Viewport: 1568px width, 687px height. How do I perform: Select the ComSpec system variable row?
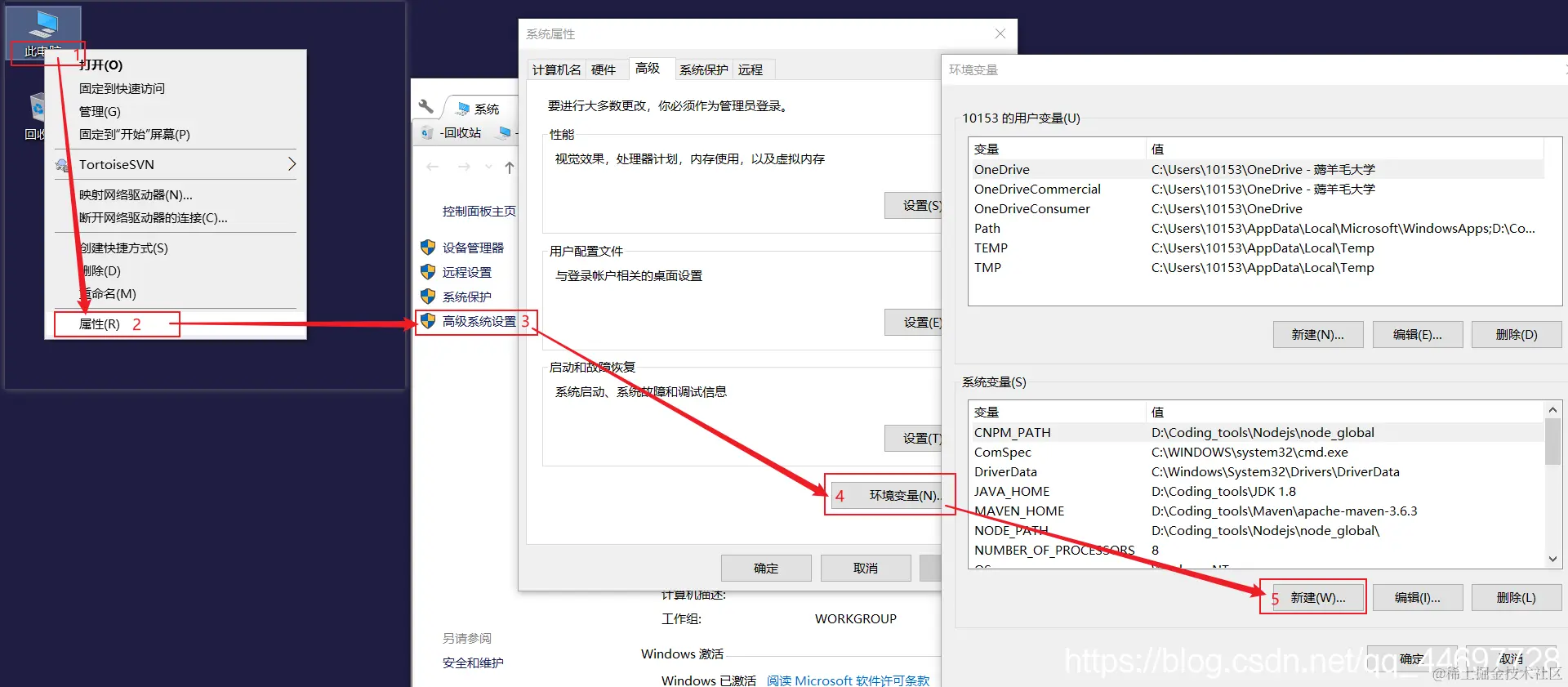[1257, 452]
